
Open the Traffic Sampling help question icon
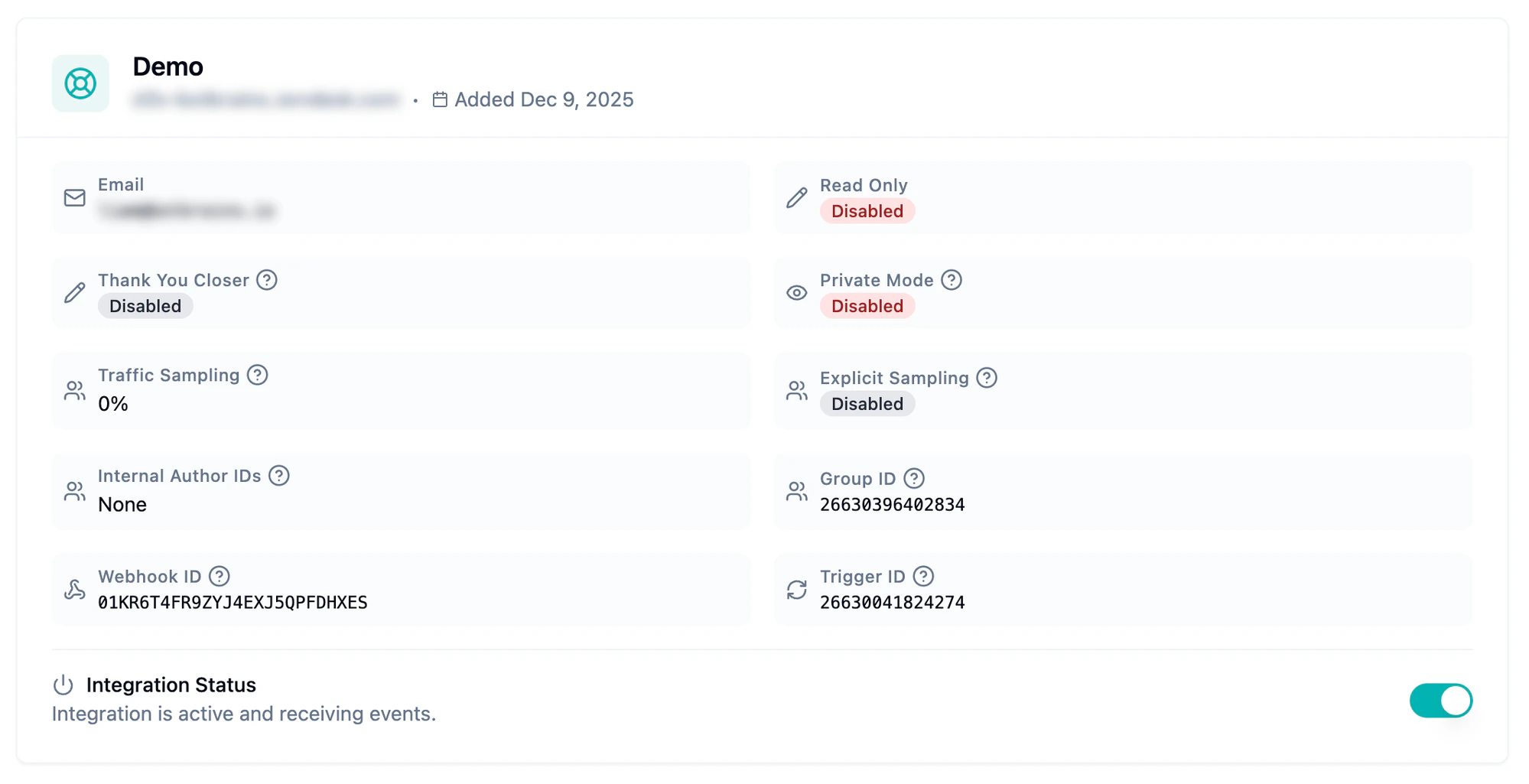coord(258,375)
